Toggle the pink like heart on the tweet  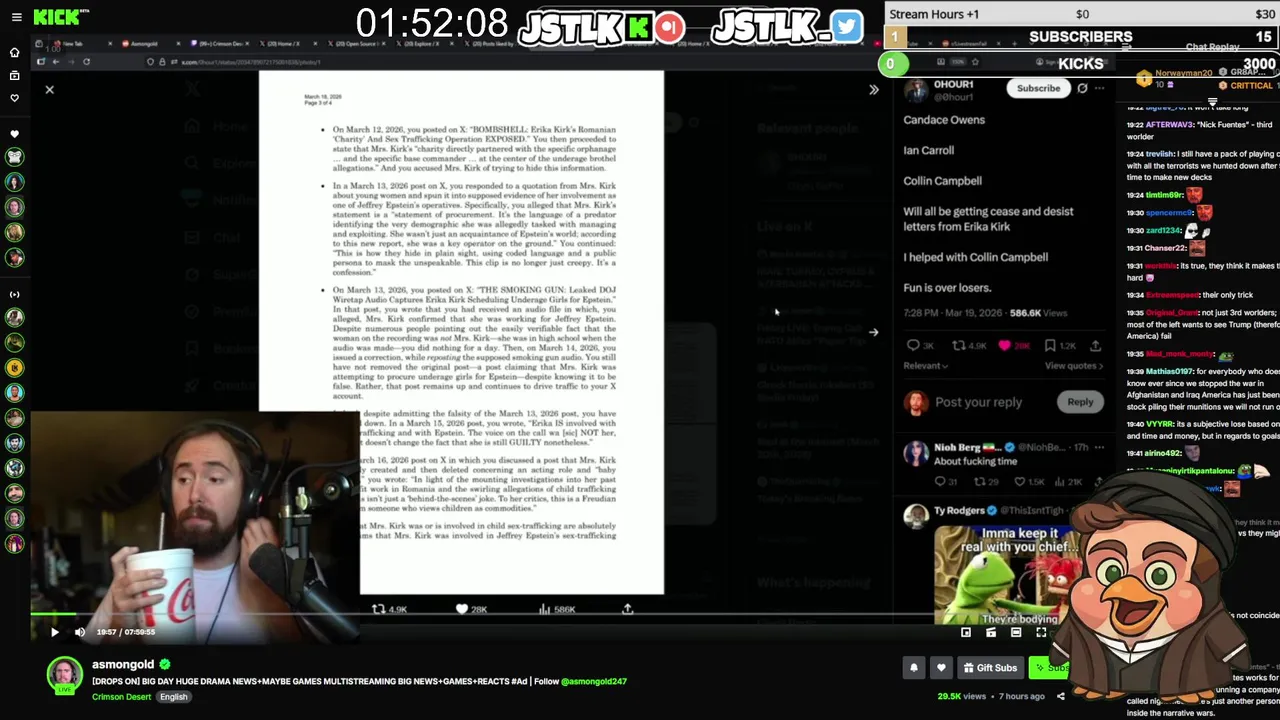(x=1004, y=346)
